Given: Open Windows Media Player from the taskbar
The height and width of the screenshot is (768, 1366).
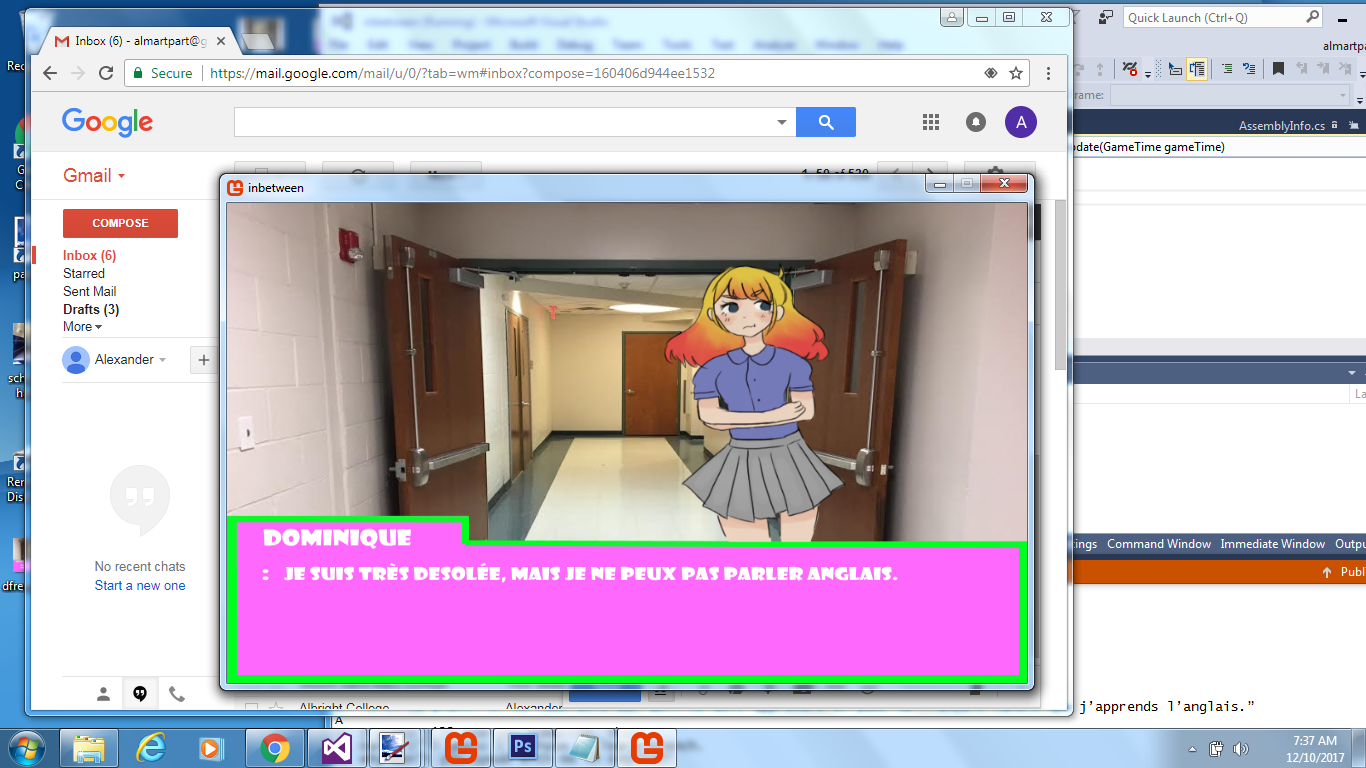Looking at the screenshot, I should [210, 748].
